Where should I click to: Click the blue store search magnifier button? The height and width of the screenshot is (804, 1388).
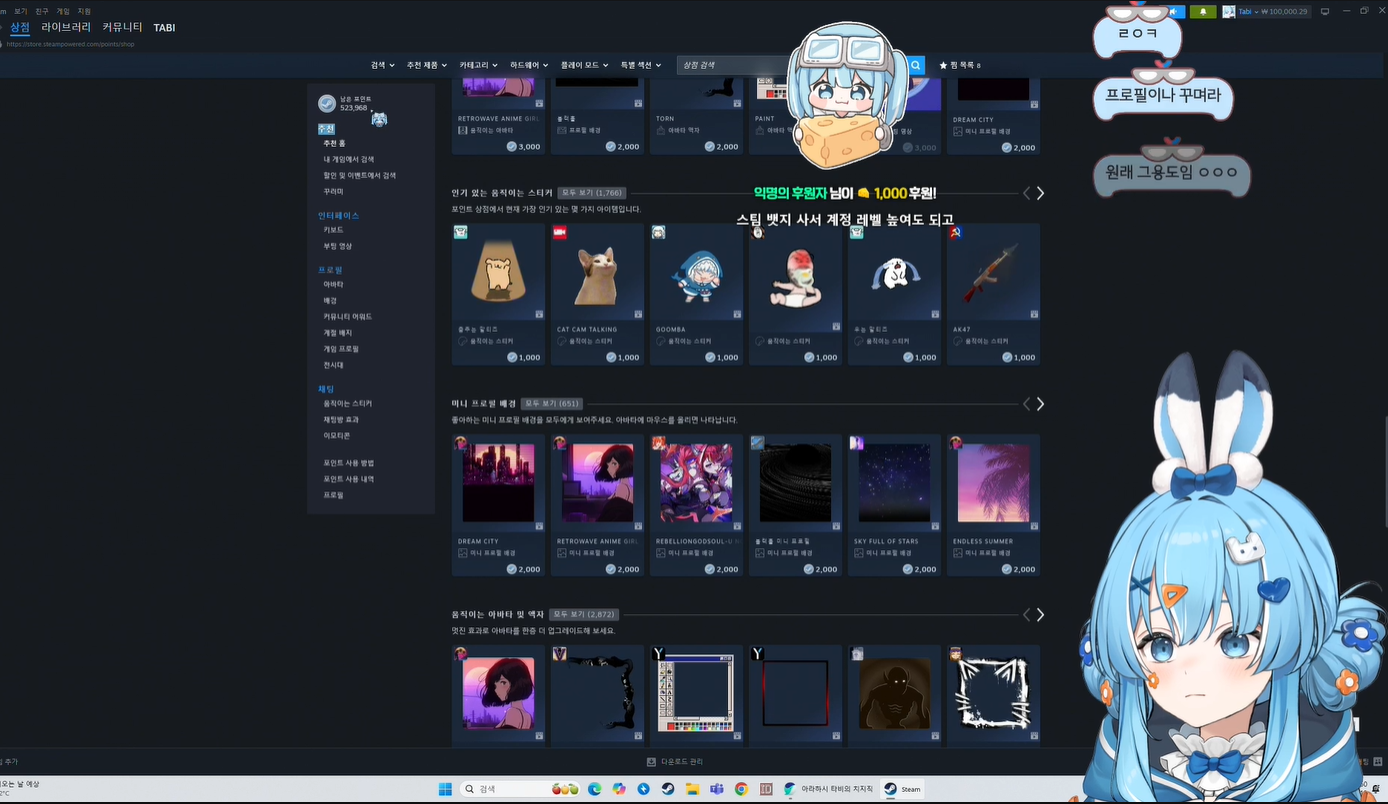[x=915, y=65]
